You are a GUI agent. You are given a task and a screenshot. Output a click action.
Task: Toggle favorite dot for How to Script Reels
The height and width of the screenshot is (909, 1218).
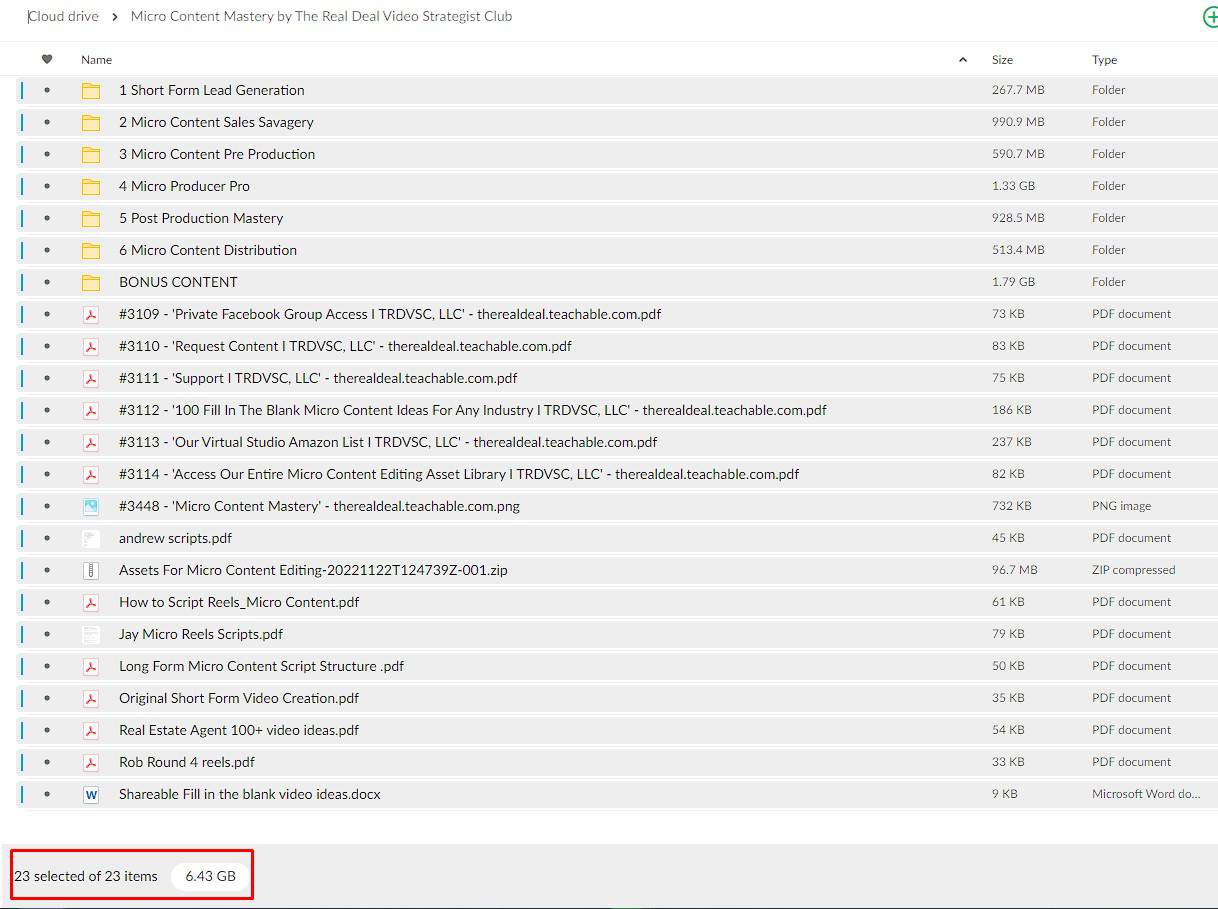tap(47, 602)
